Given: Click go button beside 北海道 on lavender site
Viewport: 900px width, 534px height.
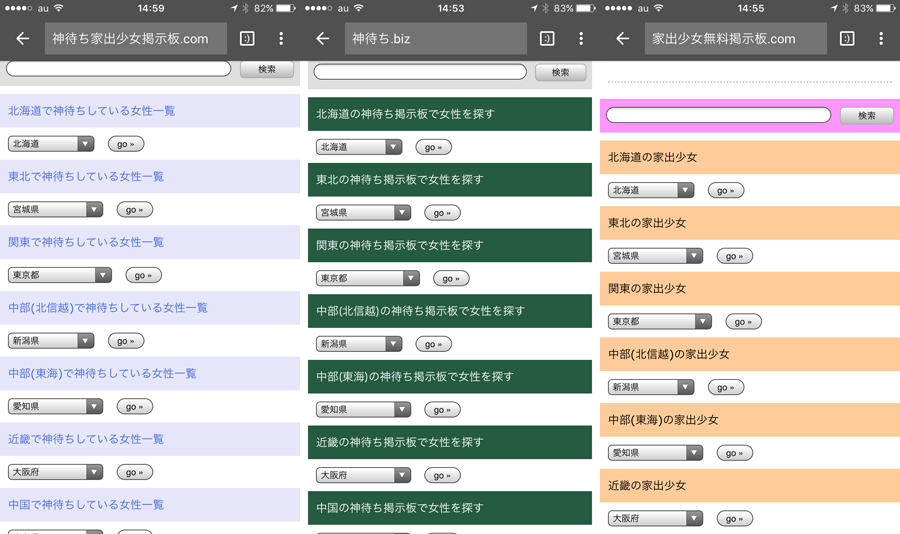Looking at the screenshot, I should (126, 144).
